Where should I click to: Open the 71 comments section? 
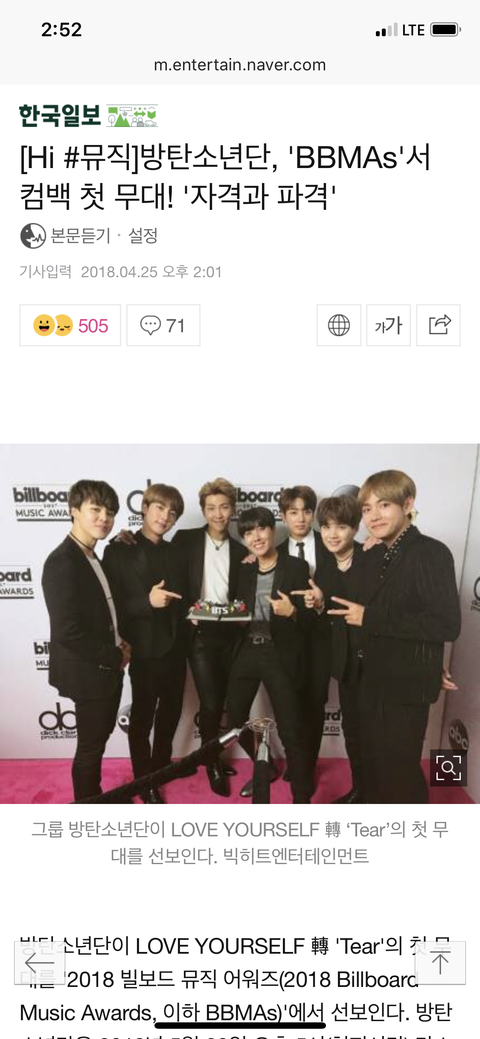pyautogui.click(x=163, y=325)
